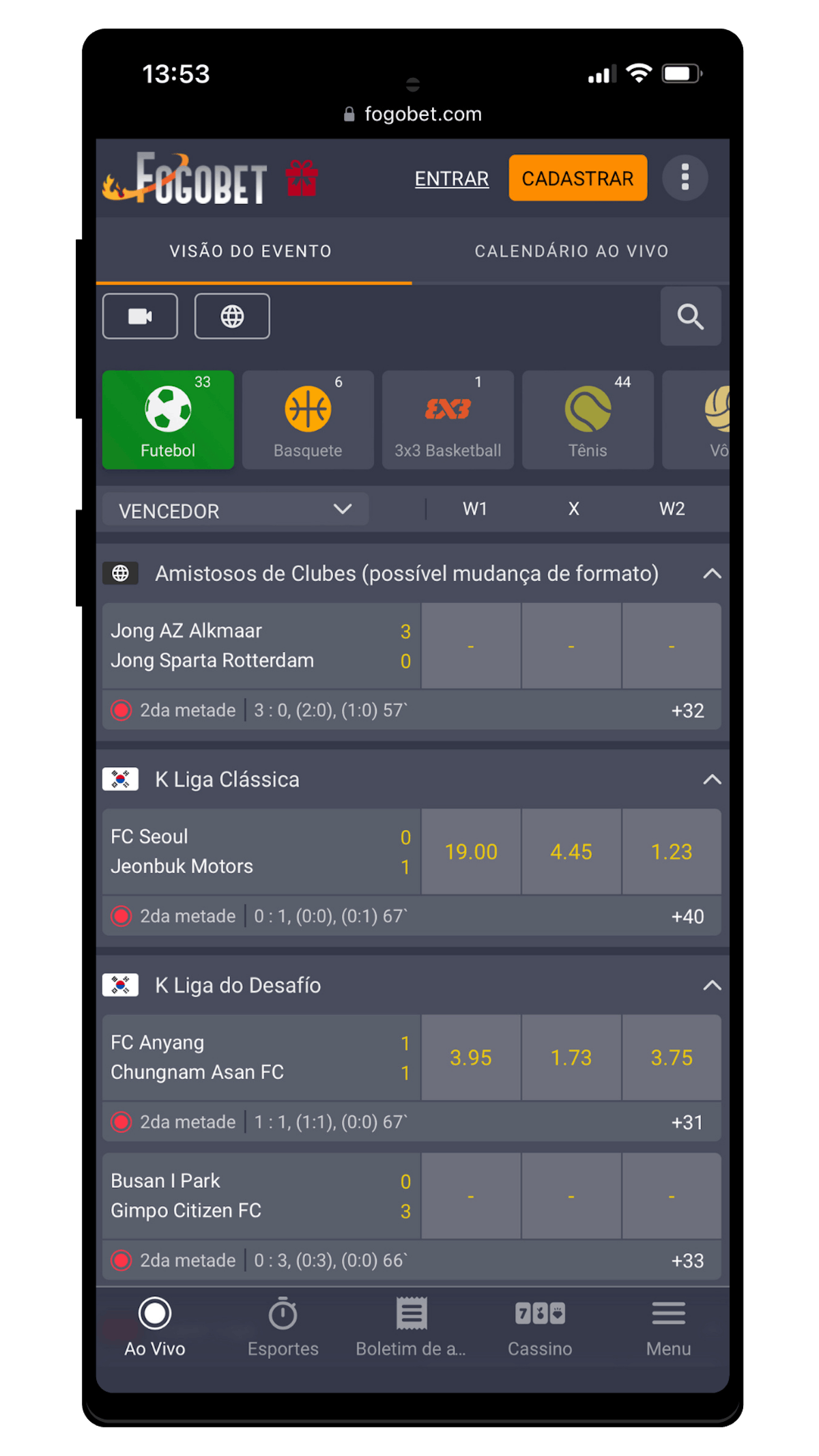Click the orange CADASTRAR button
The height and width of the screenshot is (1456, 819).
coord(577,178)
